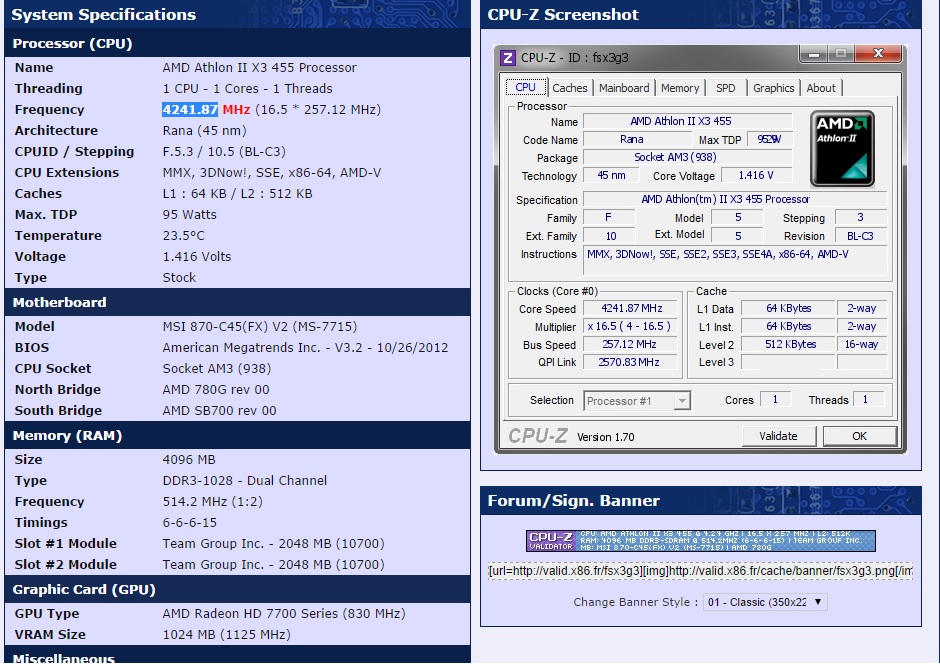Click the 'Stock' type value
The image size is (940, 664).
pos(179,277)
